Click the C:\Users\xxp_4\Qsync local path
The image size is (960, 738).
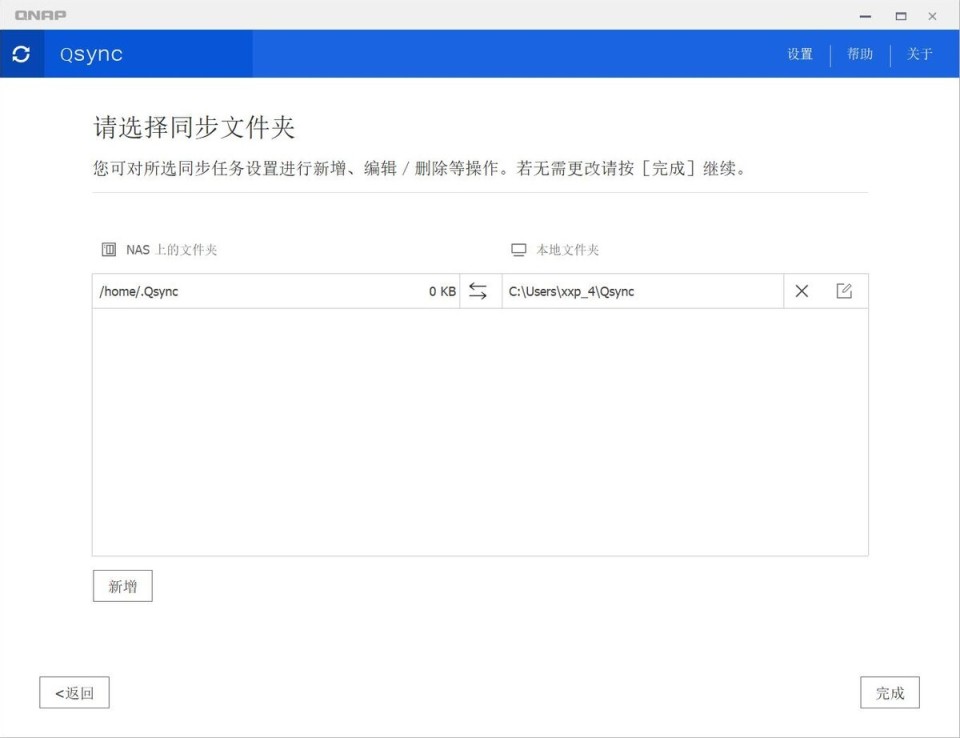(x=574, y=291)
